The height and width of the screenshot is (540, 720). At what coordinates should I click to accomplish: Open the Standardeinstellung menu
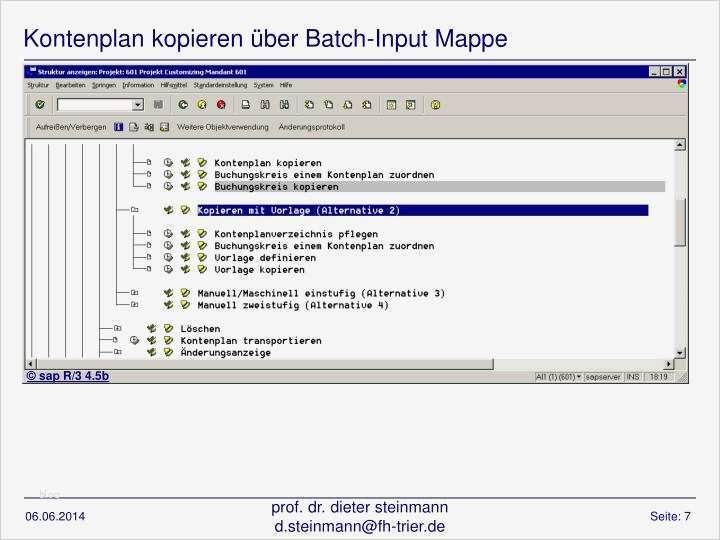tap(220, 85)
